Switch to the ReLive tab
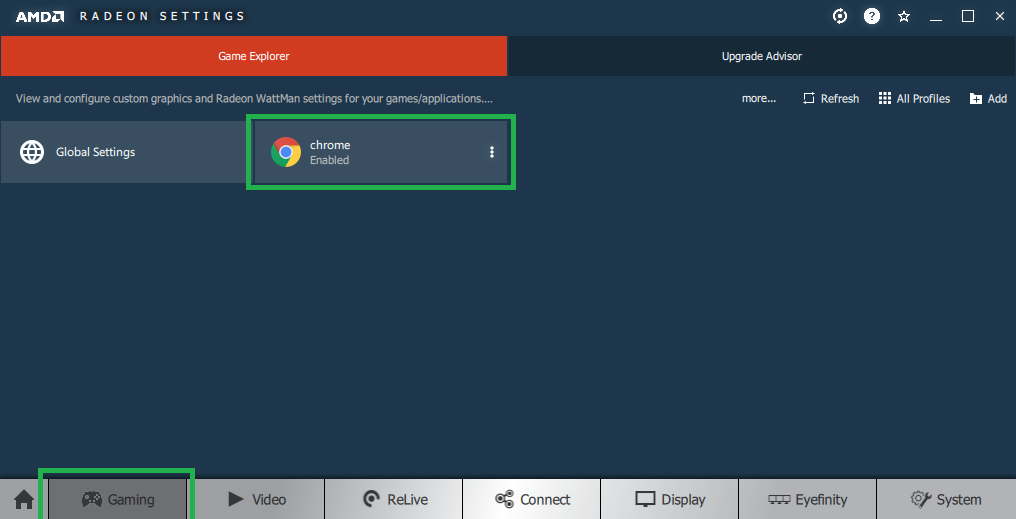This screenshot has height=519, width=1016. click(x=394, y=500)
